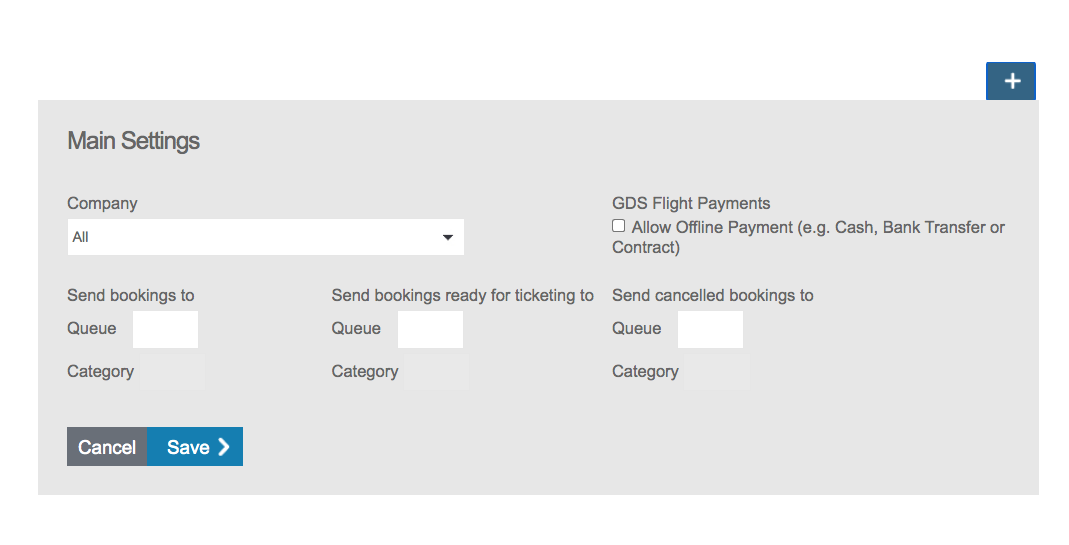Select Queue field for cancelled bookings
Screen dimensions: 1069x545
[x=710, y=329]
